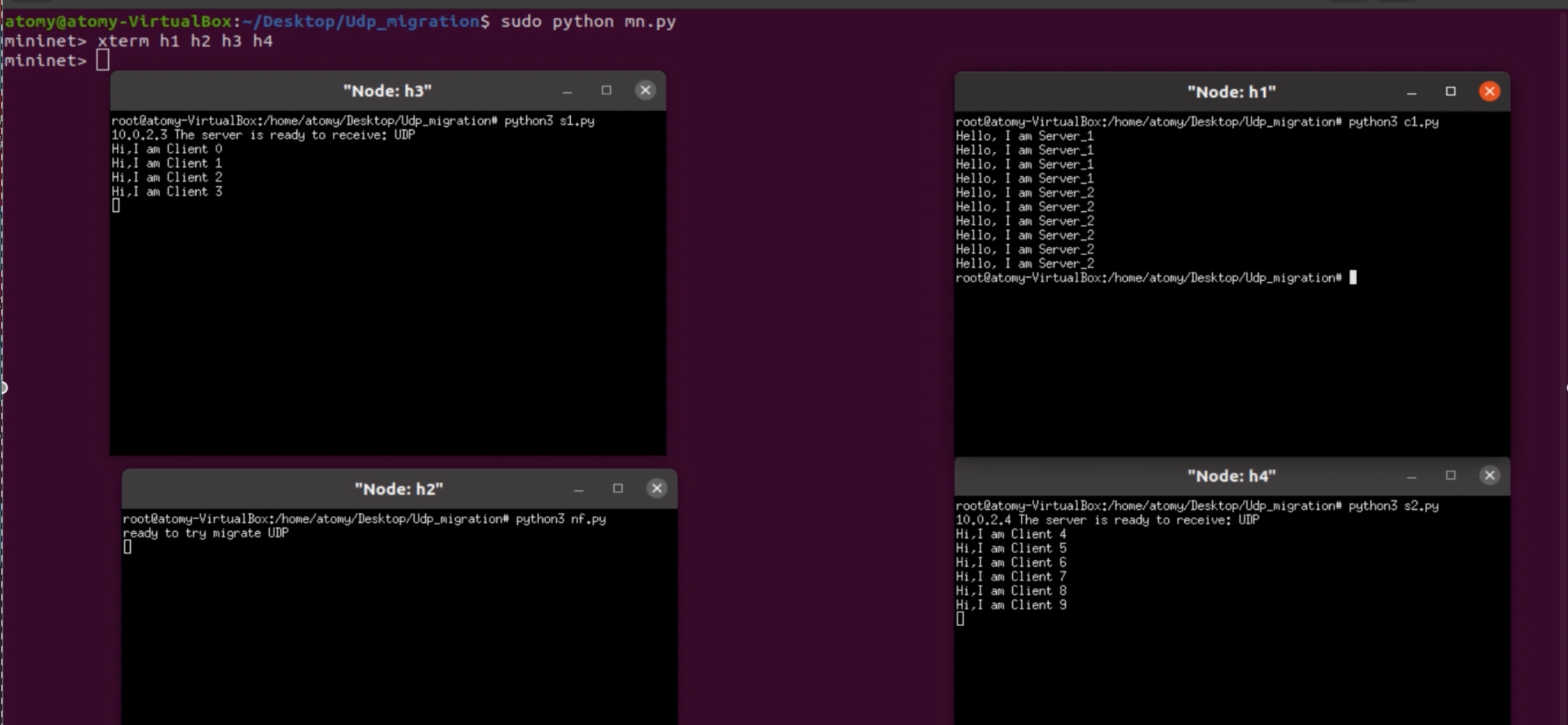Select the "Node: h1" window title bar
The height and width of the screenshot is (725, 1568).
pyautogui.click(x=1232, y=91)
